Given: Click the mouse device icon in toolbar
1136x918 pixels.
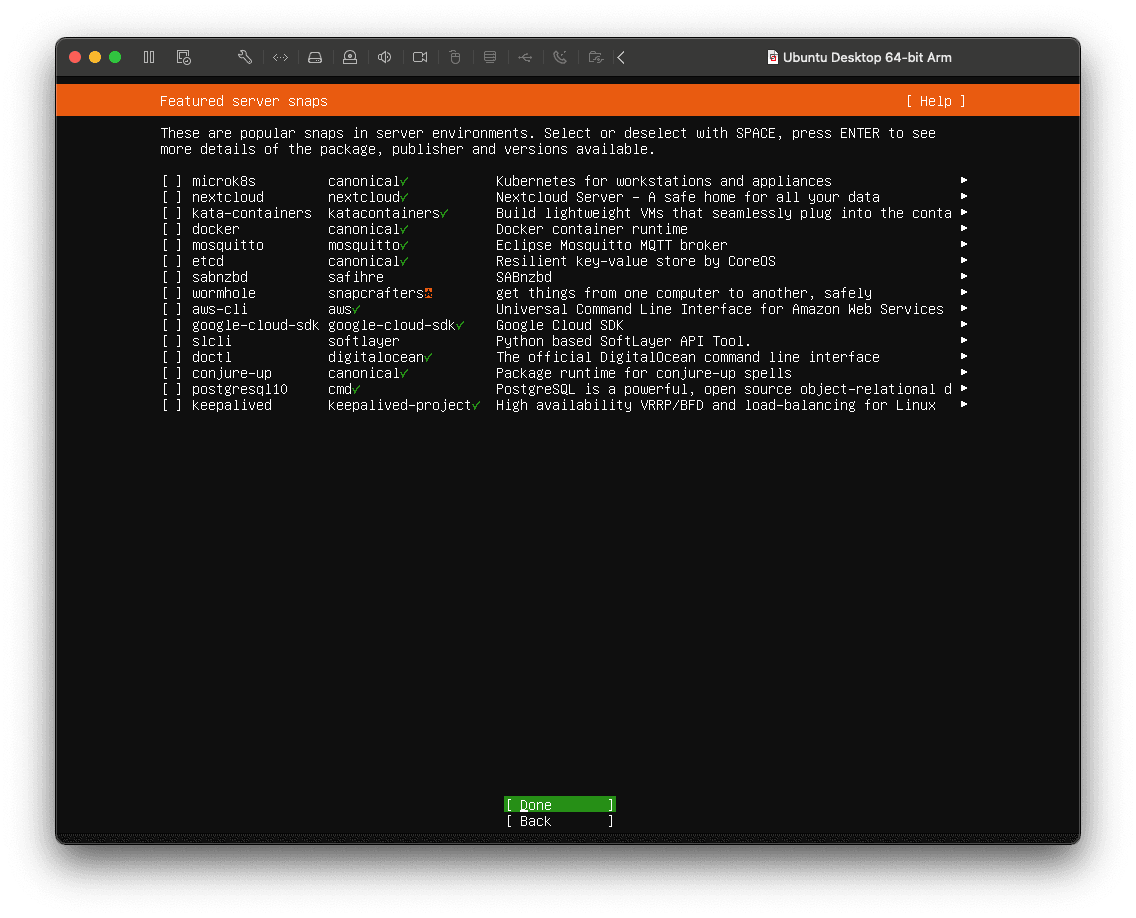Looking at the screenshot, I should click(x=455, y=57).
